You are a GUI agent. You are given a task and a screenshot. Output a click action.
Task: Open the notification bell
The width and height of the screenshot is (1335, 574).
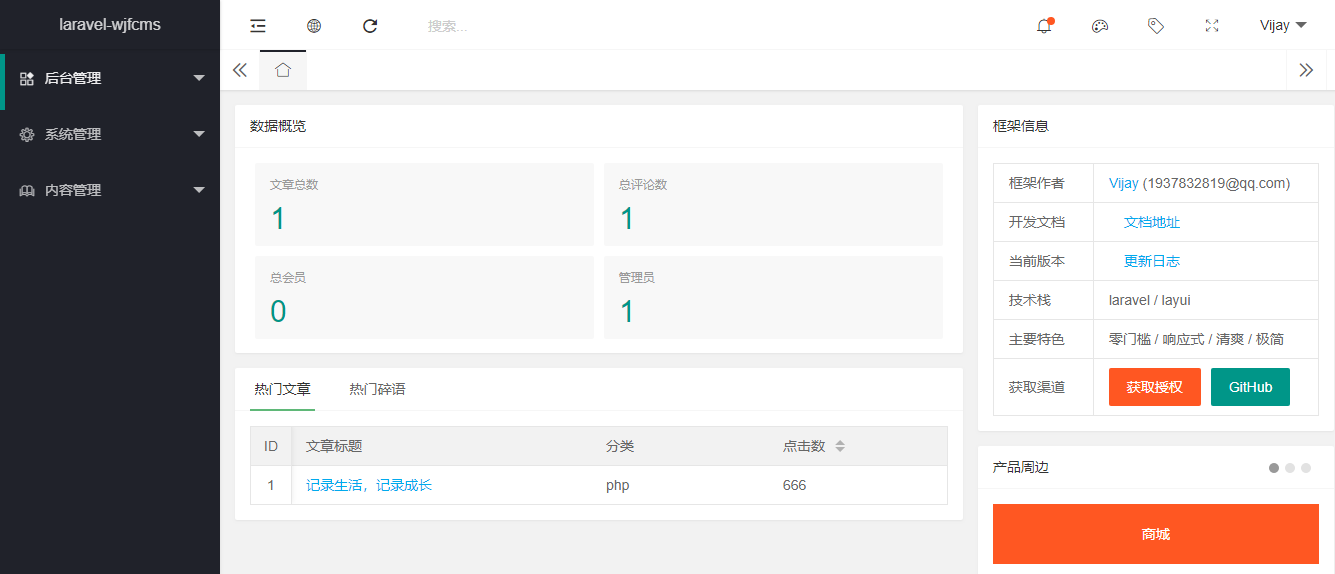(x=1044, y=26)
